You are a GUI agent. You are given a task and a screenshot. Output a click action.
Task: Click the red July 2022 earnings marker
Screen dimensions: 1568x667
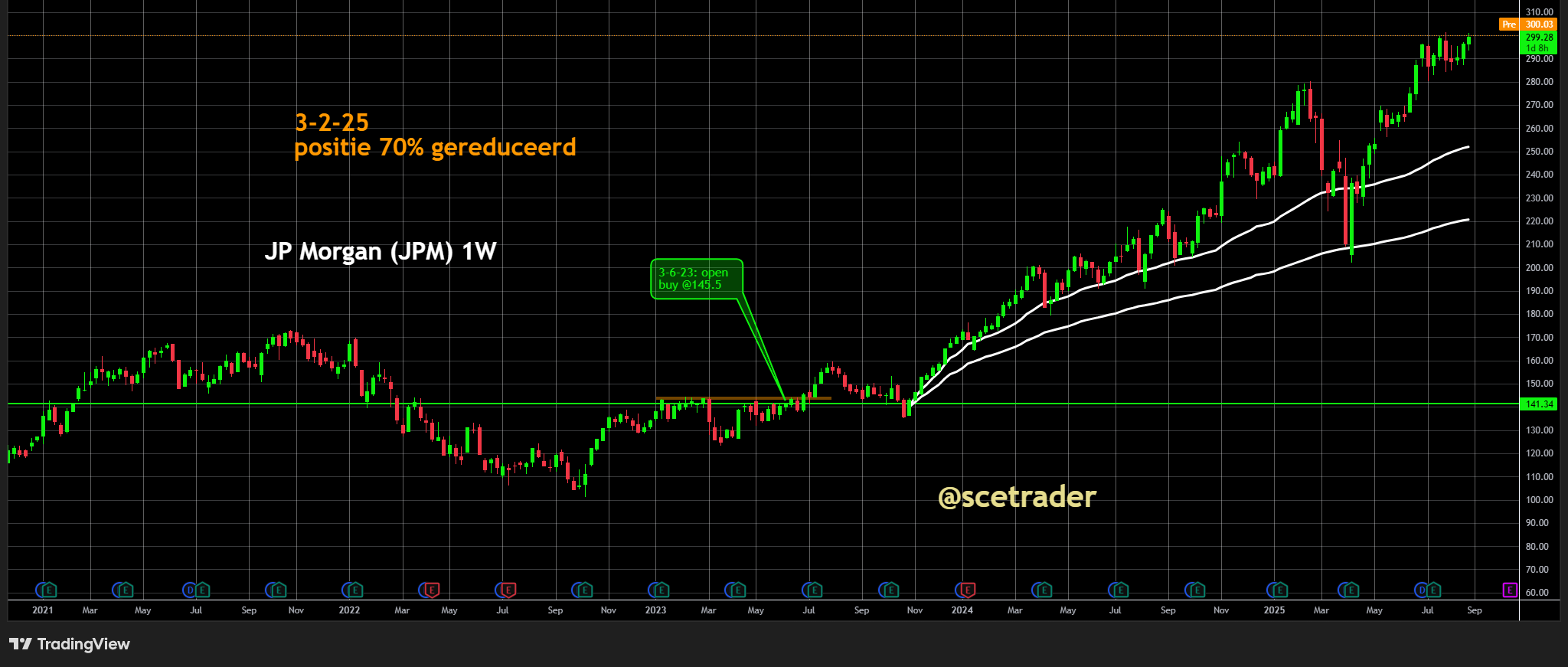click(x=508, y=590)
